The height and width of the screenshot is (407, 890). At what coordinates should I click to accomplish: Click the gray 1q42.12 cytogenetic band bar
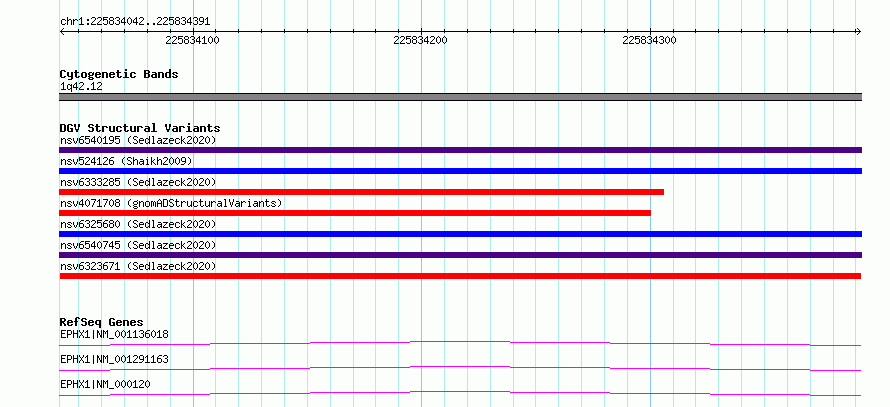click(461, 97)
